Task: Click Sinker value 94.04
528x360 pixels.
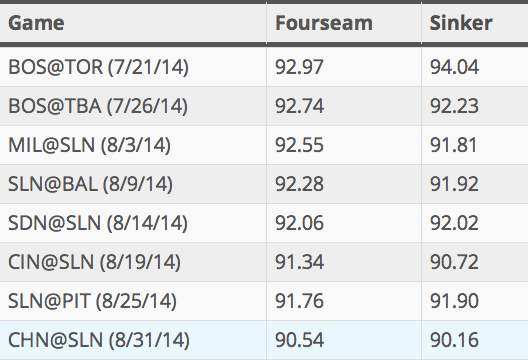Action: [454, 67]
